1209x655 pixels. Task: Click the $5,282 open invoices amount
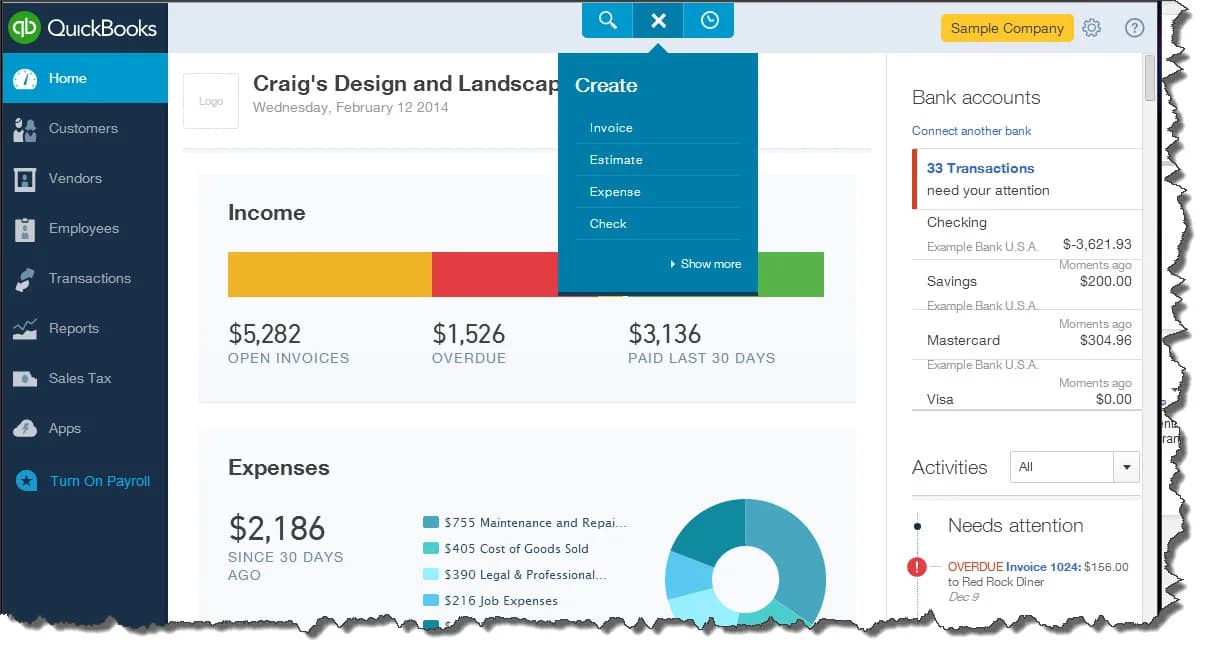(264, 333)
